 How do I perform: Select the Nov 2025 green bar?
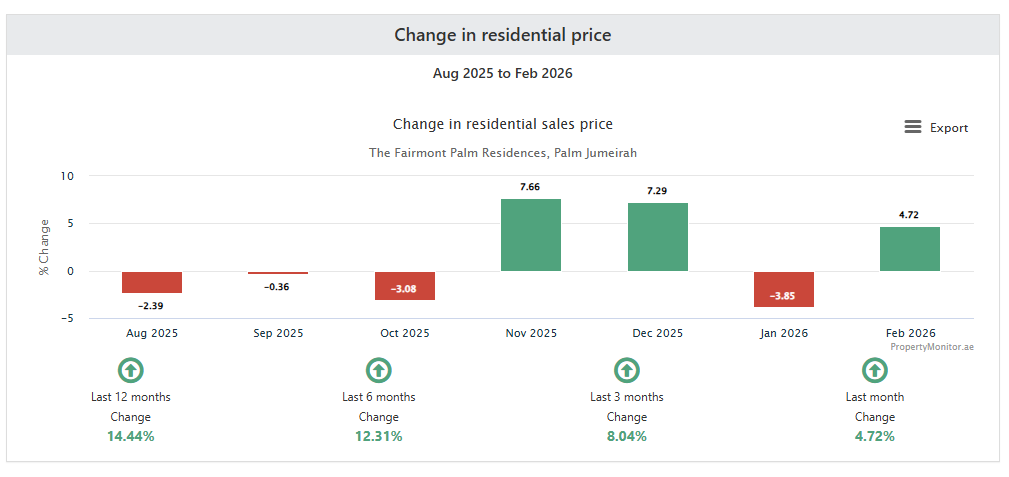[531, 235]
